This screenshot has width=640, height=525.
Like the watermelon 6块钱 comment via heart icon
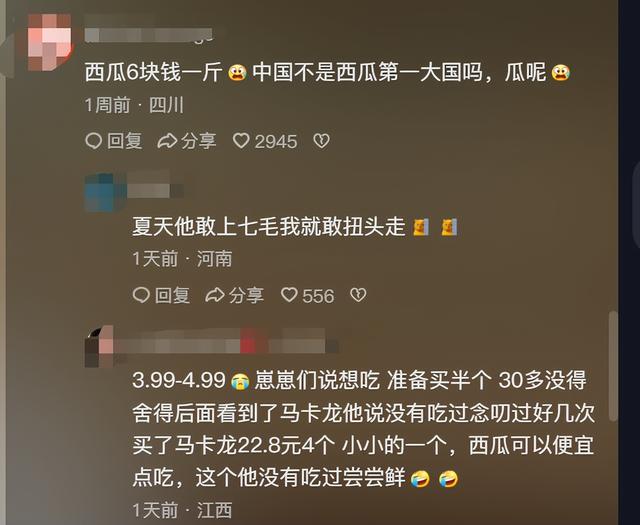pos(241,141)
